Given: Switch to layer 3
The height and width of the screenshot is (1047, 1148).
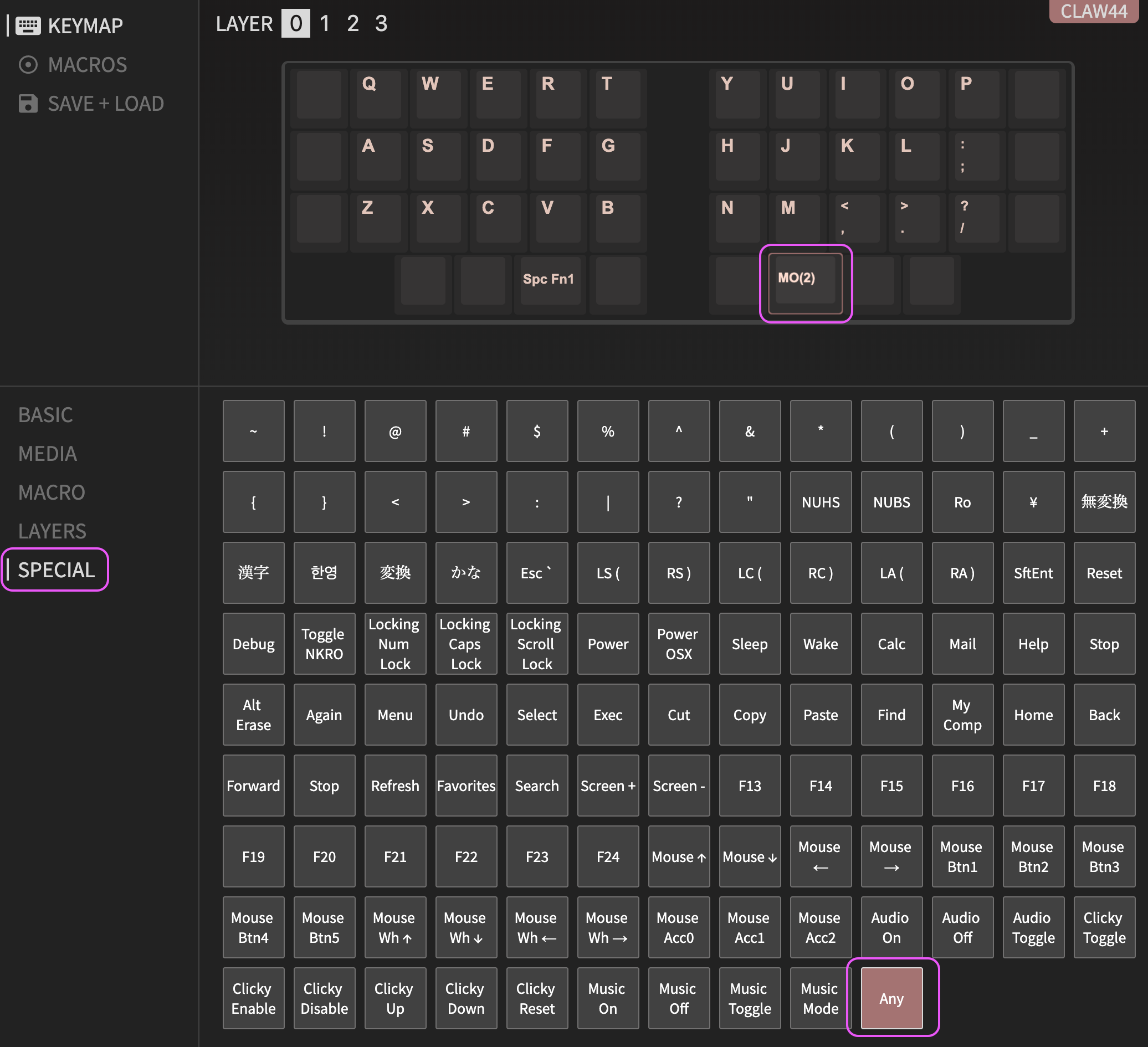Looking at the screenshot, I should coord(381,24).
